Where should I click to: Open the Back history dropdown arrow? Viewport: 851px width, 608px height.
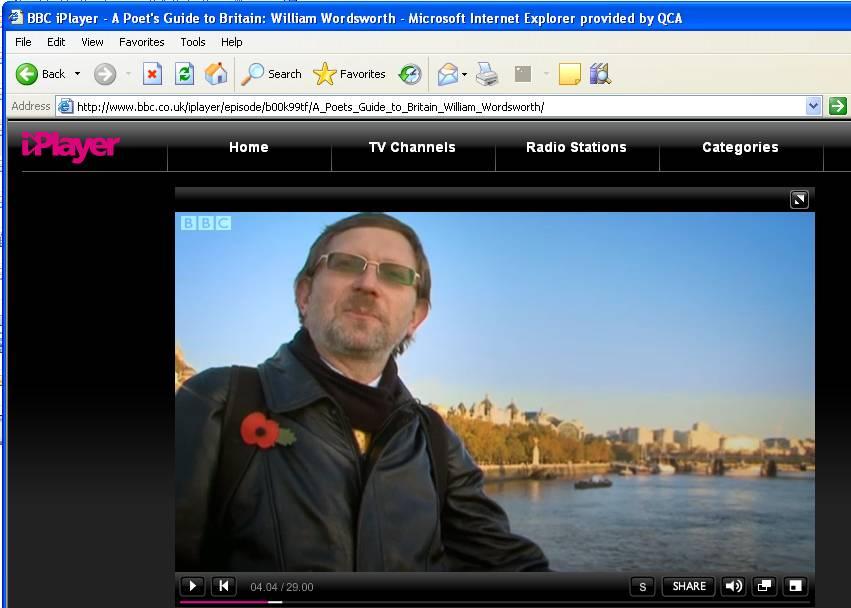(x=78, y=74)
